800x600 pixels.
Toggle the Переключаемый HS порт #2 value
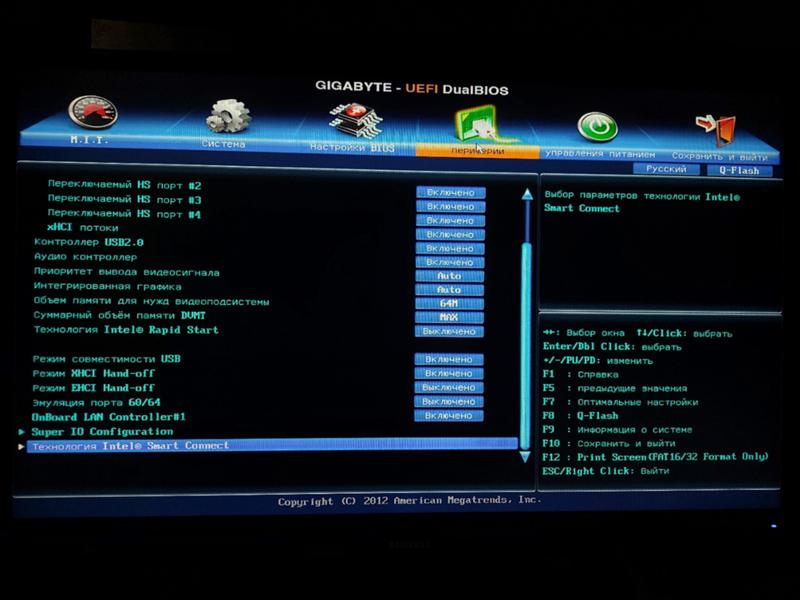pyautogui.click(x=451, y=192)
